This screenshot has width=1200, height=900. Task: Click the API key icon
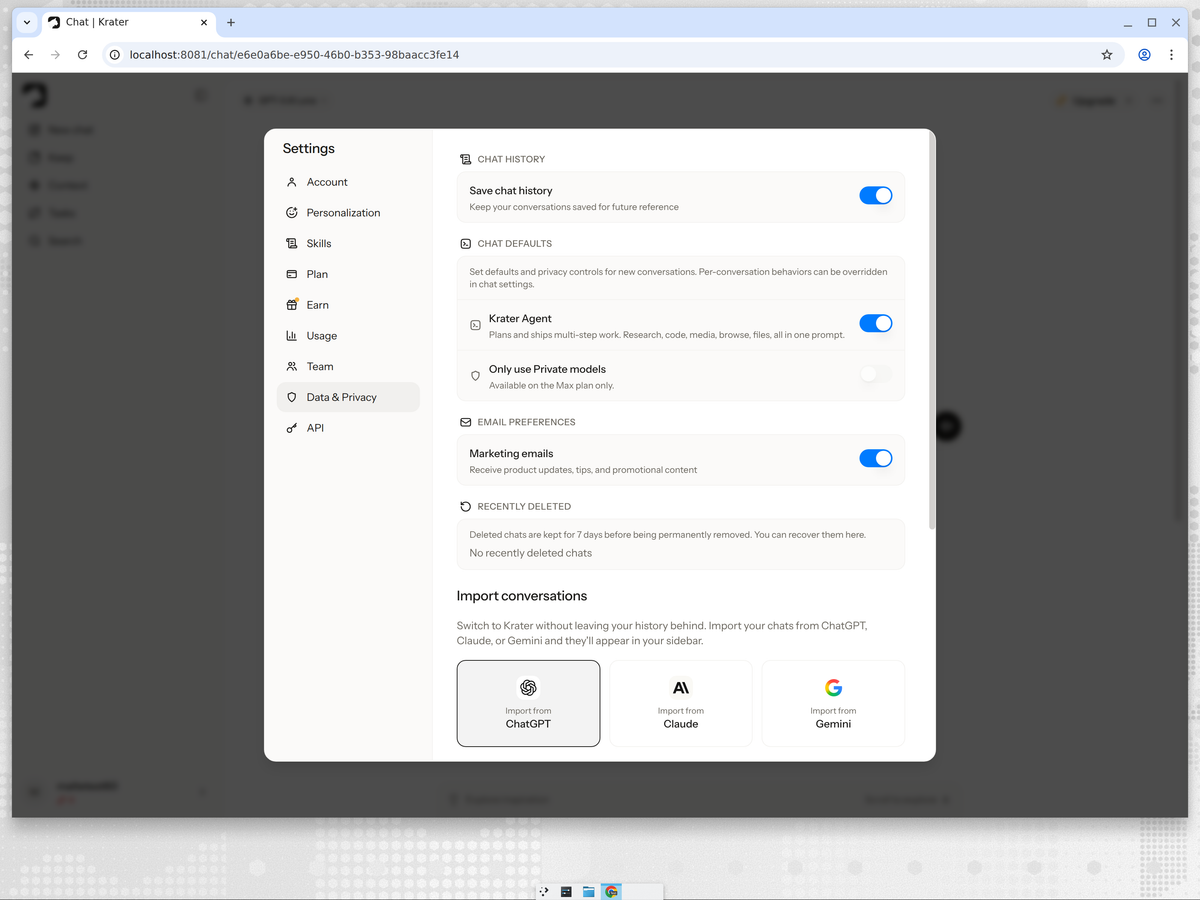pos(292,428)
